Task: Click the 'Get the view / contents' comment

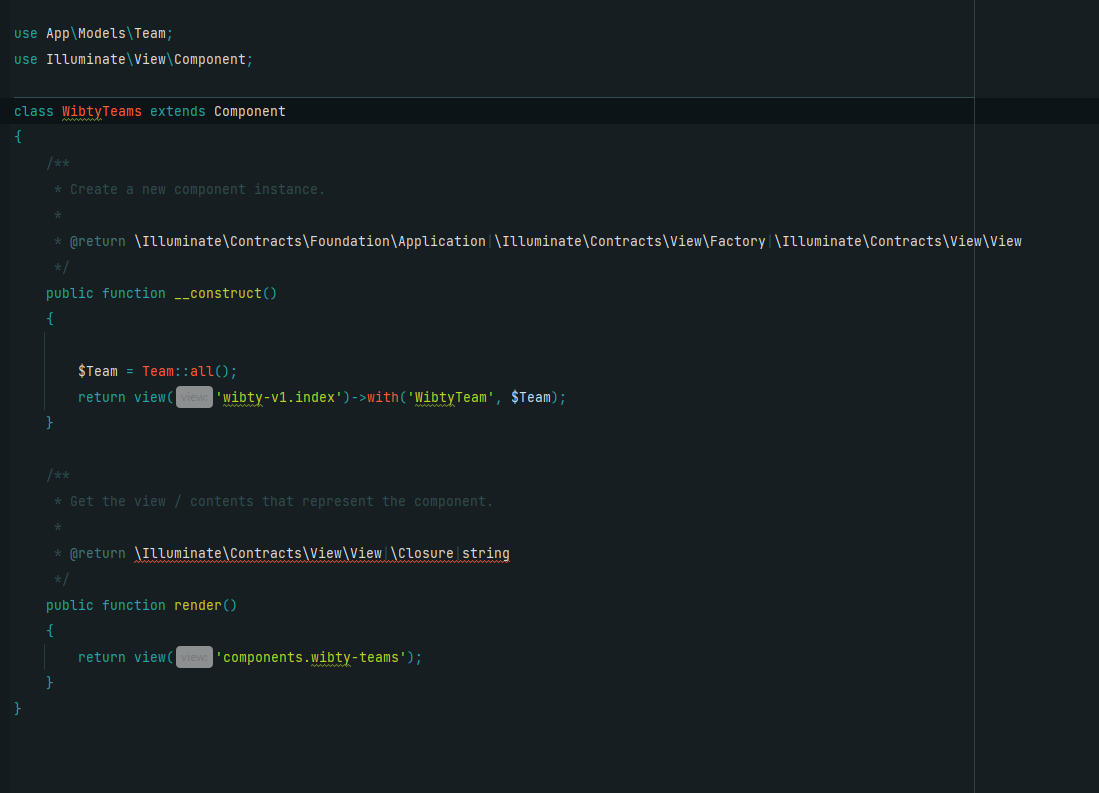Action: click(281, 501)
